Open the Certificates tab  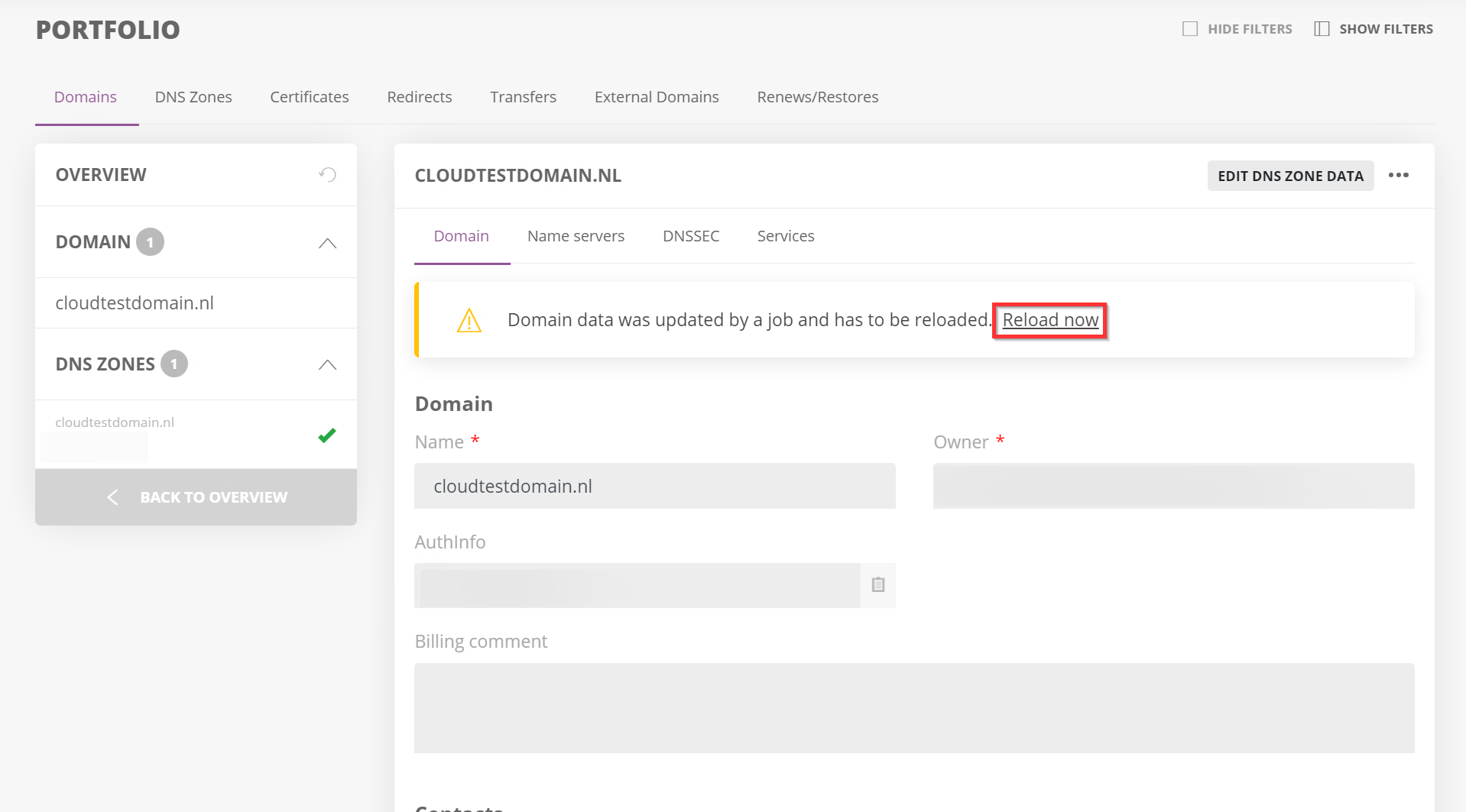coord(310,97)
